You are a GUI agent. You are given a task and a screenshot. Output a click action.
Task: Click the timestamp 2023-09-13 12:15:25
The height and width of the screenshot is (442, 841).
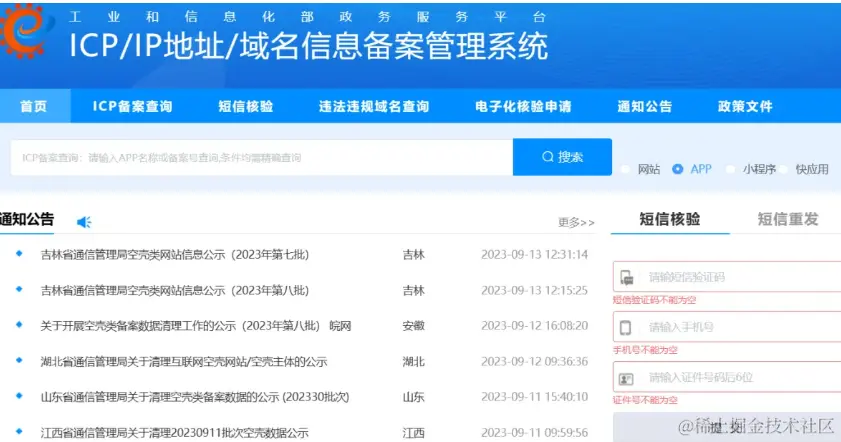(x=535, y=290)
